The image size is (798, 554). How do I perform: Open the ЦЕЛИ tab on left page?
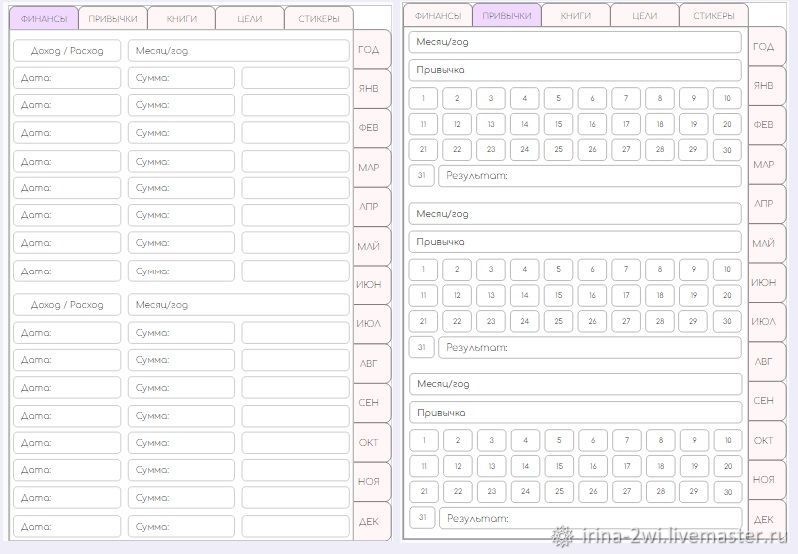pos(250,18)
